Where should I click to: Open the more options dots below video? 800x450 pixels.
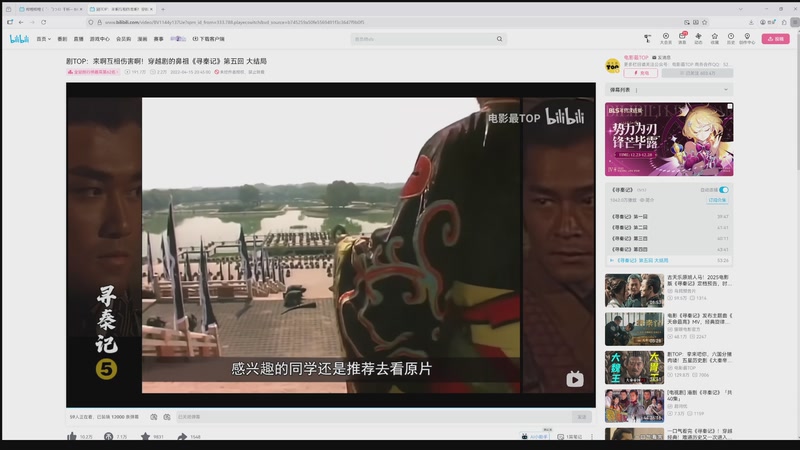[592, 436]
